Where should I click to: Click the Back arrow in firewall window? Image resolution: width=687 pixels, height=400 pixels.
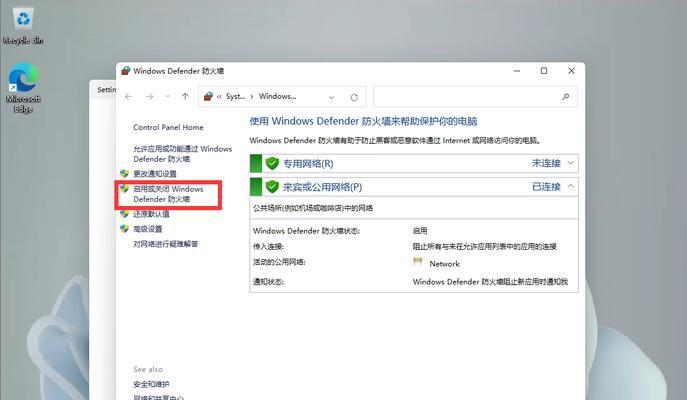pos(128,96)
